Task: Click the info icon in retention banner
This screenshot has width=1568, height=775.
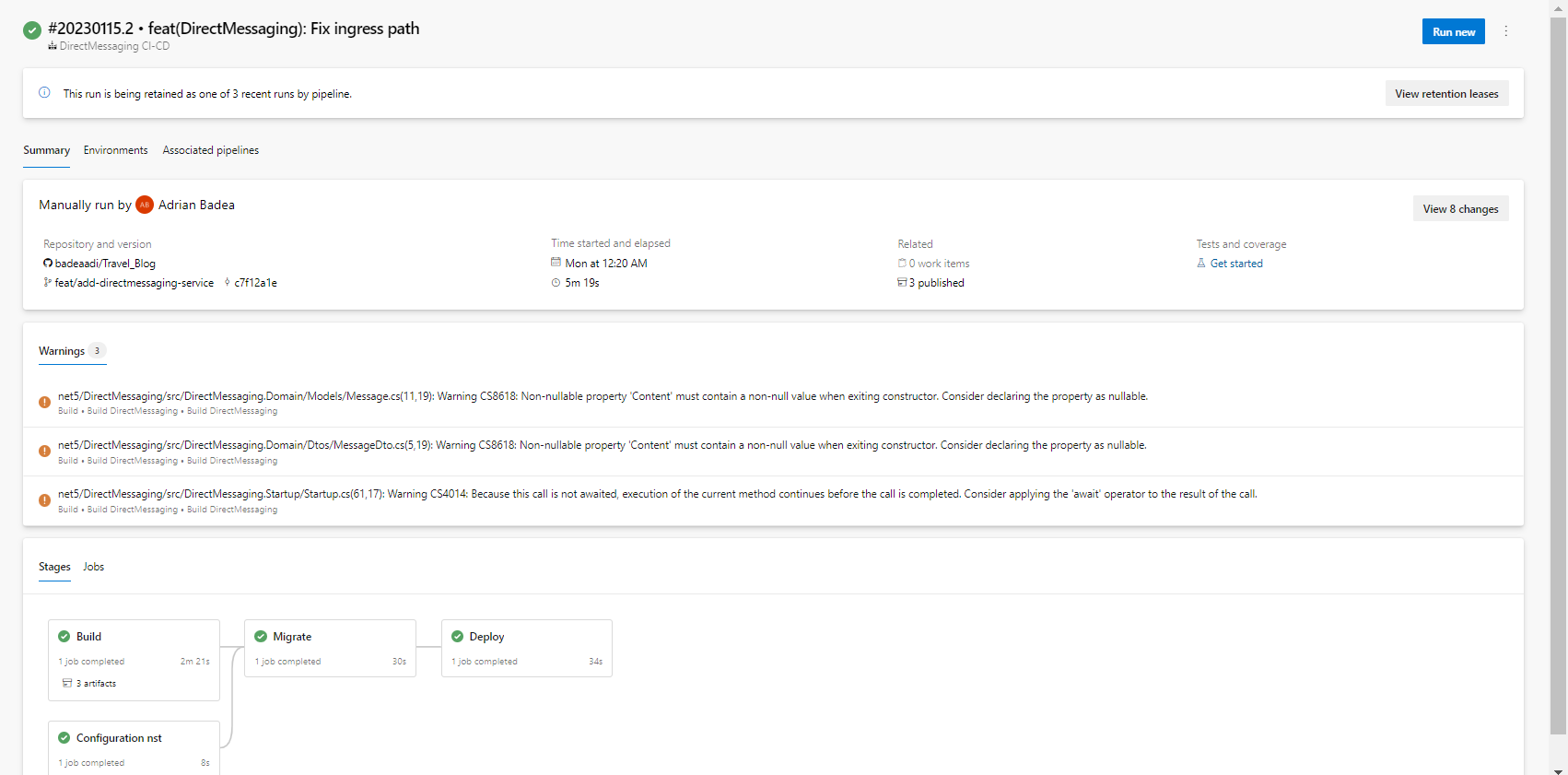Action: pyautogui.click(x=44, y=92)
